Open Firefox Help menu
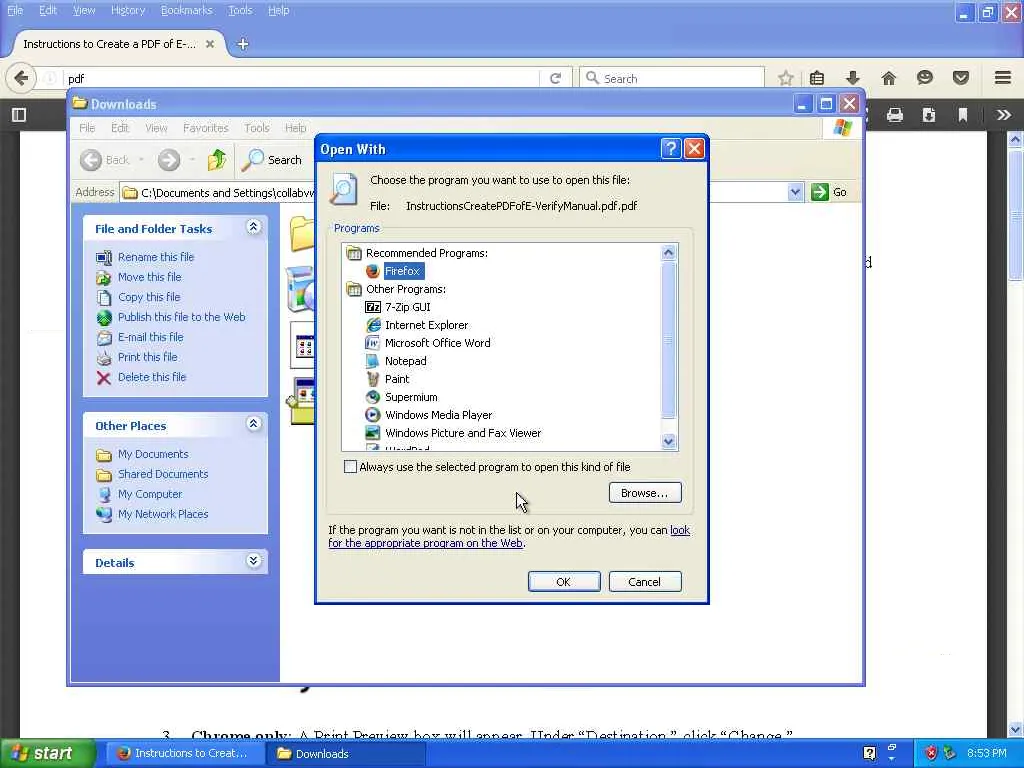 point(279,10)
